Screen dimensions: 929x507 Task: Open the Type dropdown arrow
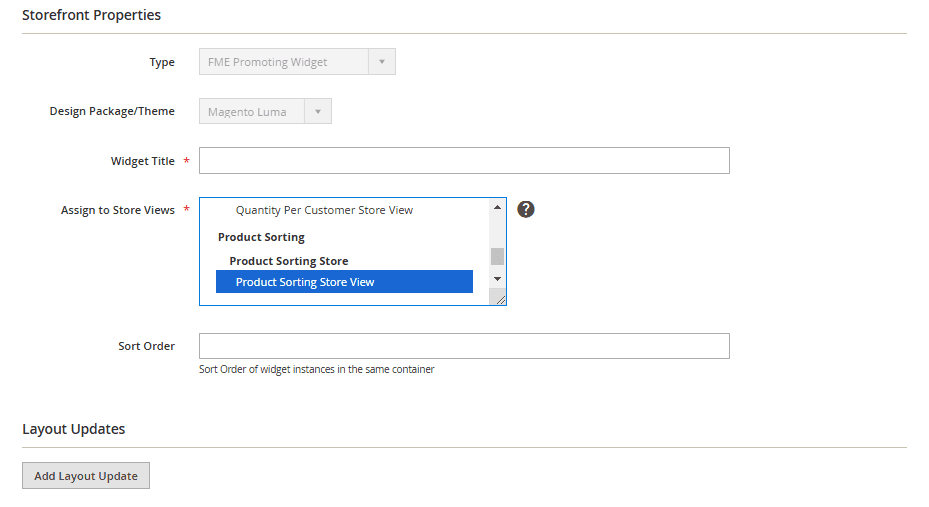(382, 62)
